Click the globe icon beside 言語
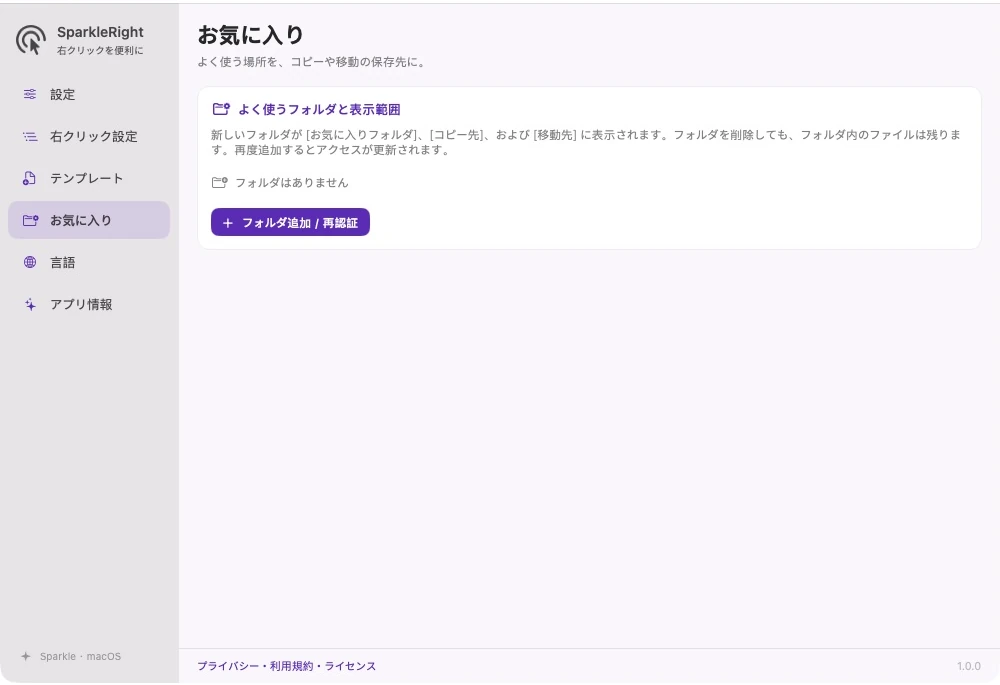This screenshot has height=685, width=1000. click(x=30, y=262)
